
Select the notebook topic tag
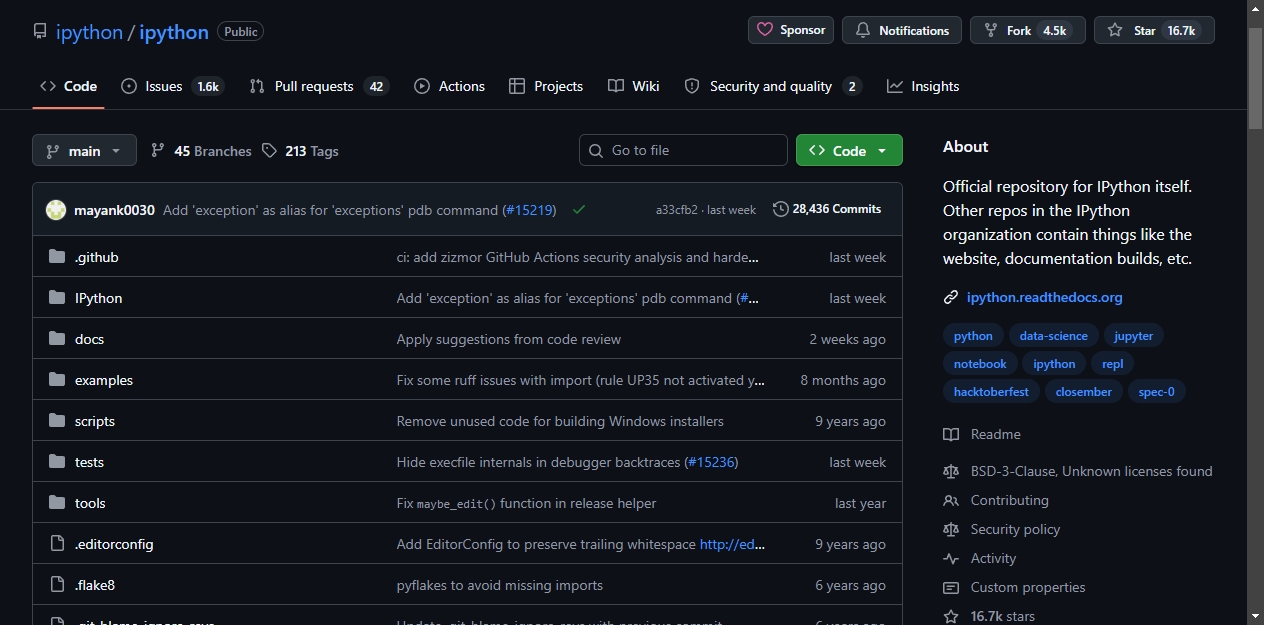click(x=980, y=364)
